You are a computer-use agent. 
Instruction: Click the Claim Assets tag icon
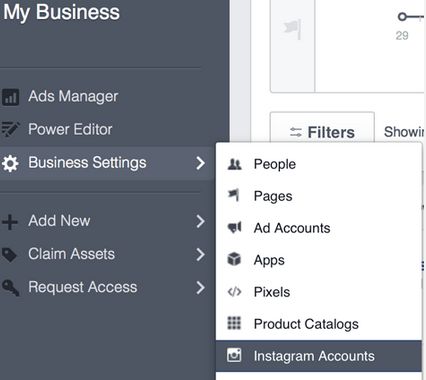point(9,255)
